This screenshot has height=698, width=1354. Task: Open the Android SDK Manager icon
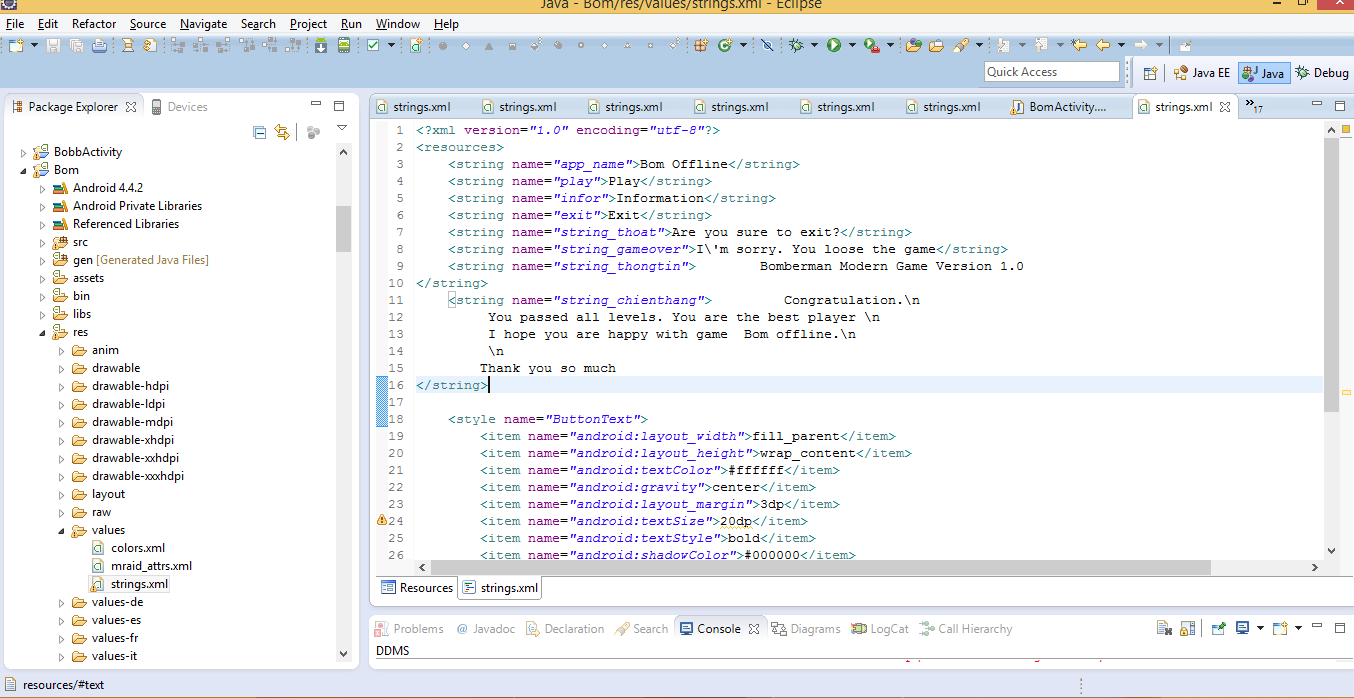pyautogui.click(x=321, y=45)
